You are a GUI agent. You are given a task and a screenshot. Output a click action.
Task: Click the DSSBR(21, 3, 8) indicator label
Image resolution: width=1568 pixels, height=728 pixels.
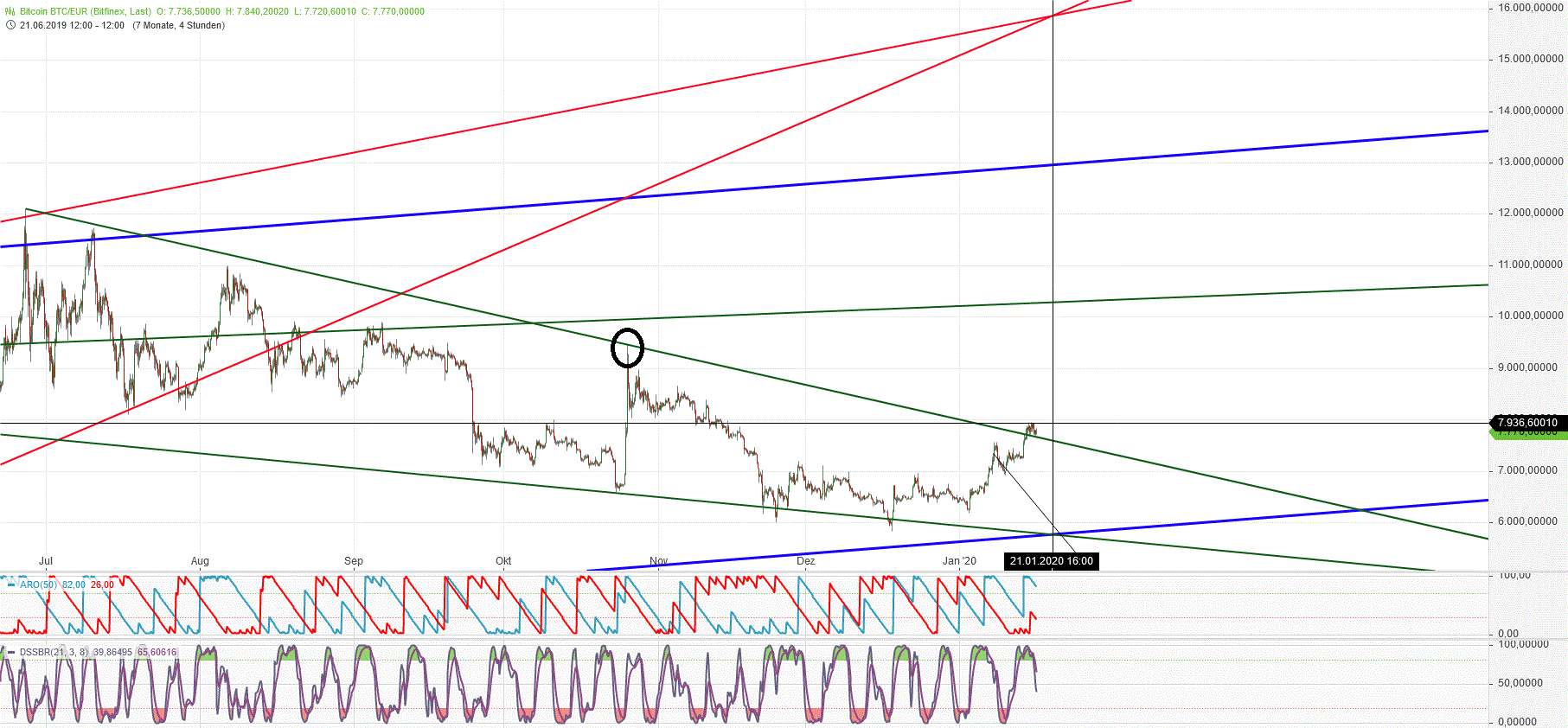coord(54,652)
